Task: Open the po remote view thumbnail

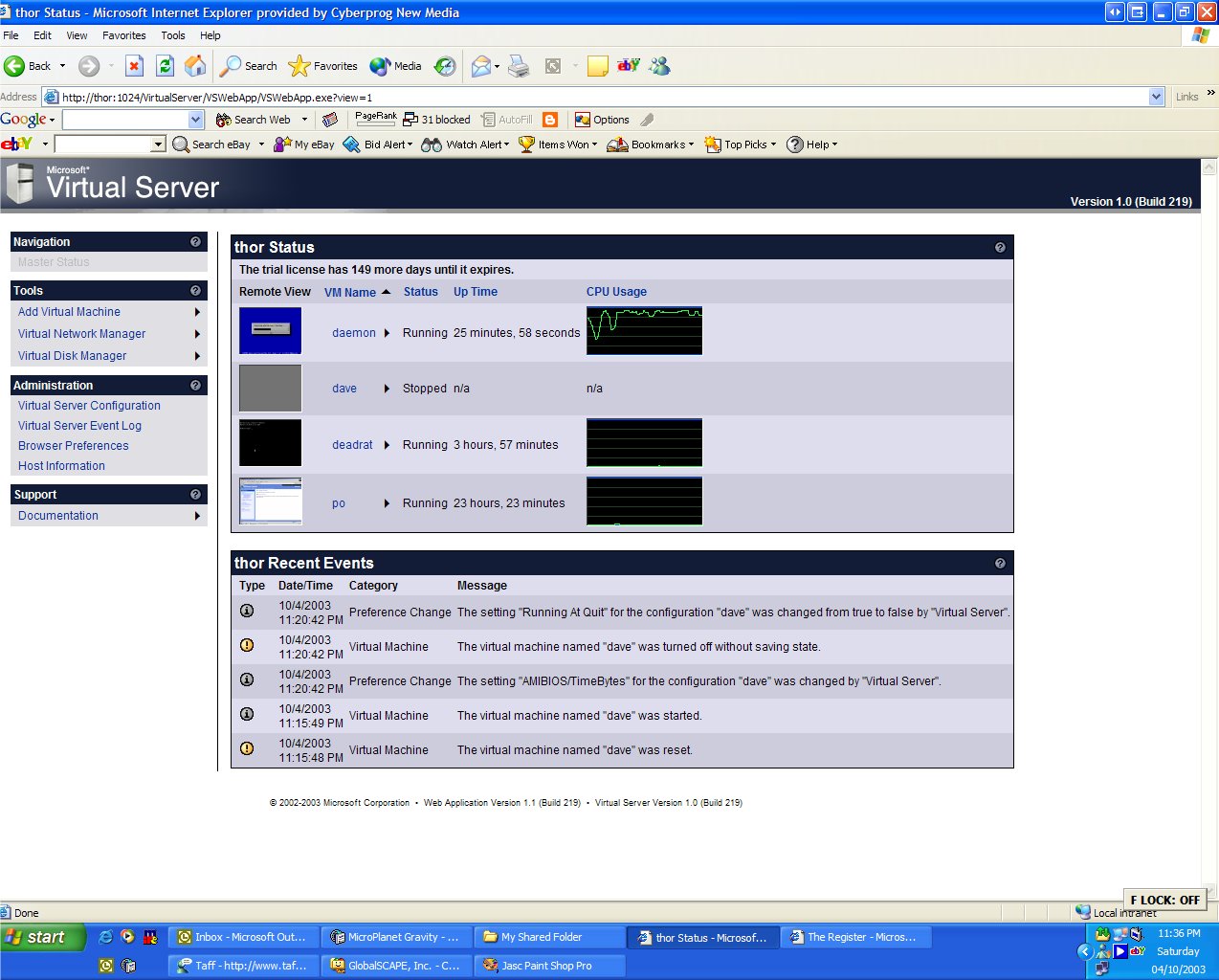Action: tap(270, 501)
